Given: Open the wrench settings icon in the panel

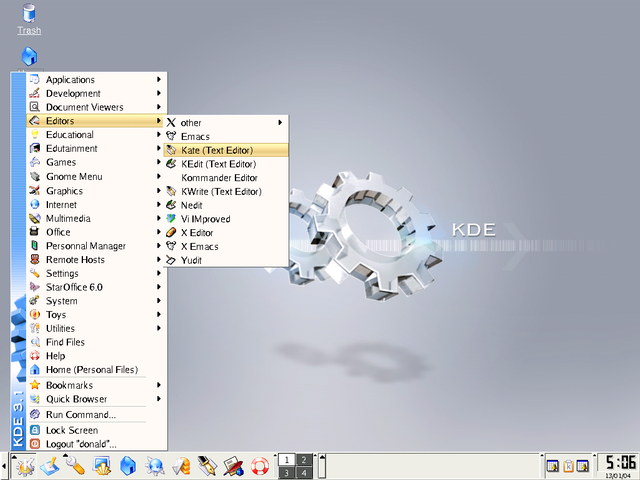Looking at the screenshot, I should pyautogui.click(x=75, y=465).
